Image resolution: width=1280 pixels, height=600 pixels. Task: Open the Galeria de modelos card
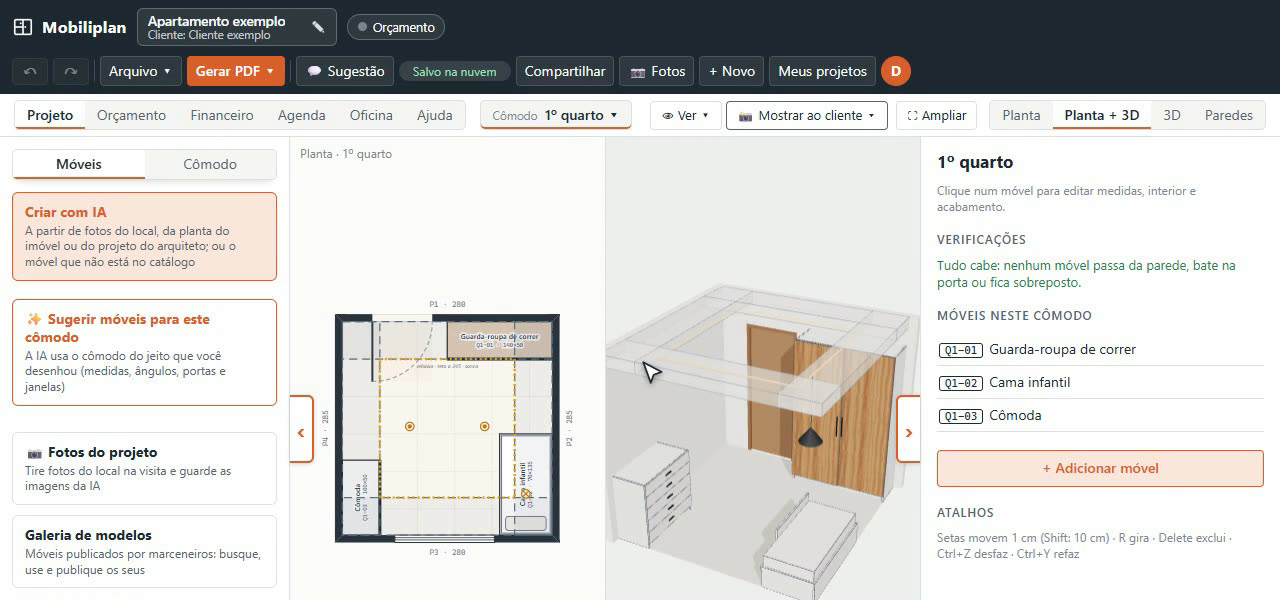[x=144, y=552]
